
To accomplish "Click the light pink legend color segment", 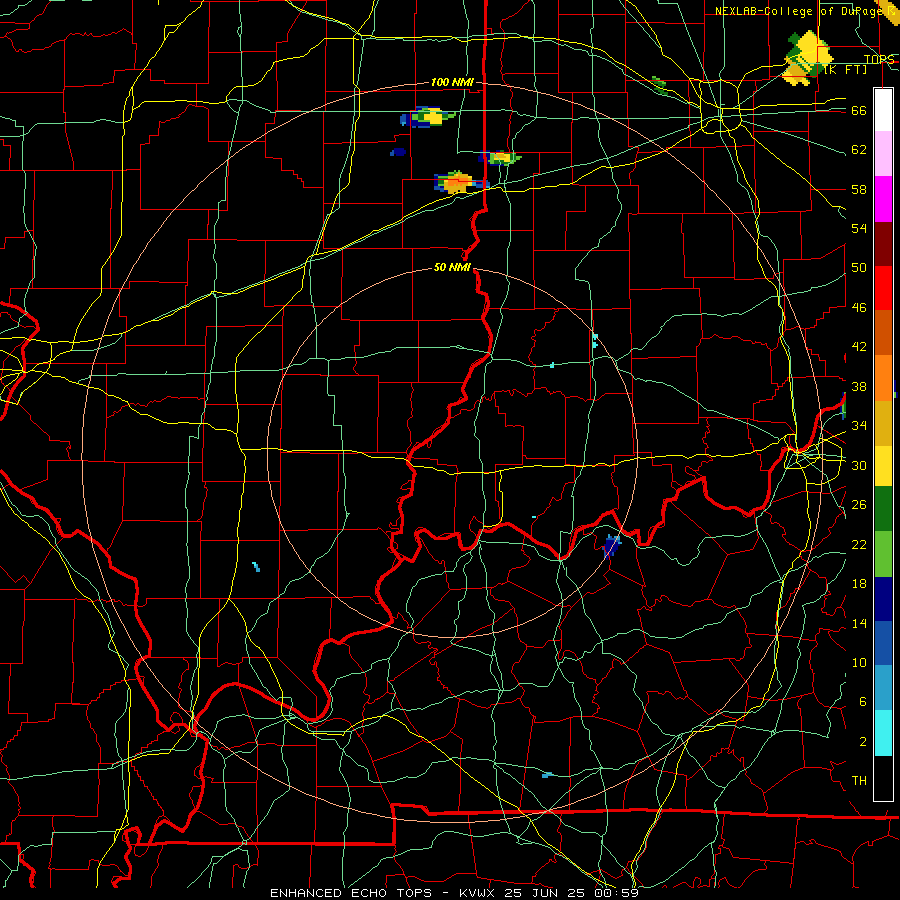I will (x=883, y=153).
